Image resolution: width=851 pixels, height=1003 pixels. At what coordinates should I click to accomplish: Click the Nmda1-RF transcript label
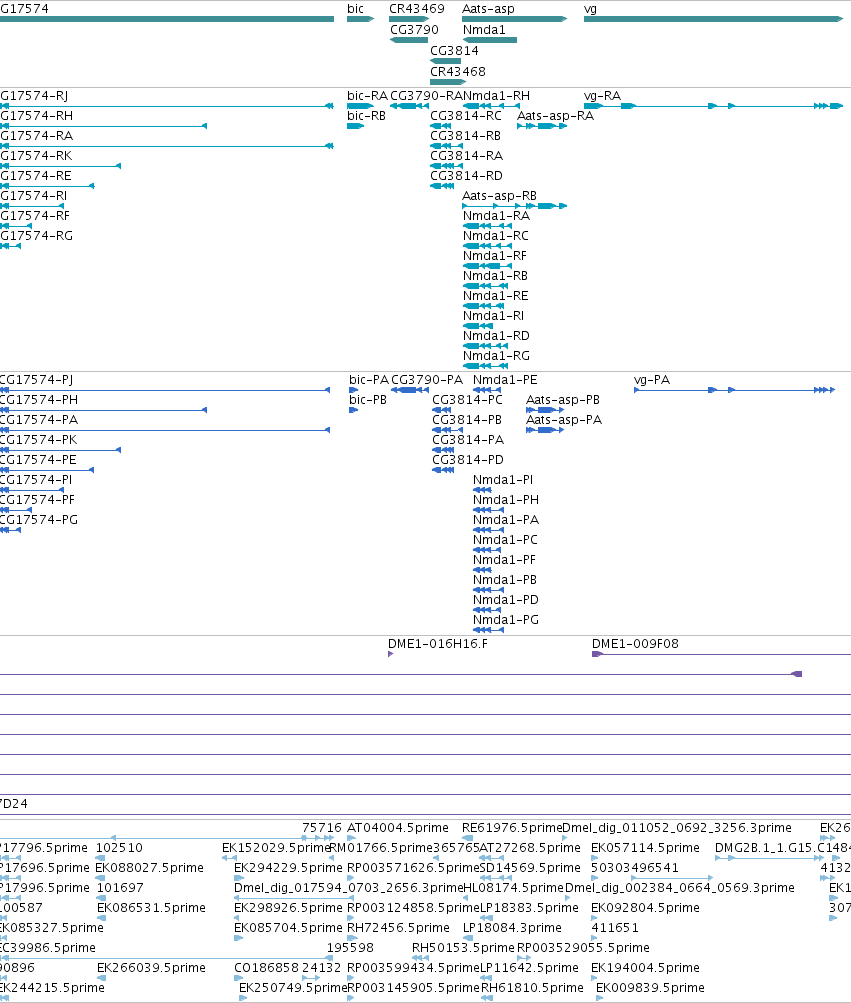pos(495,256)
